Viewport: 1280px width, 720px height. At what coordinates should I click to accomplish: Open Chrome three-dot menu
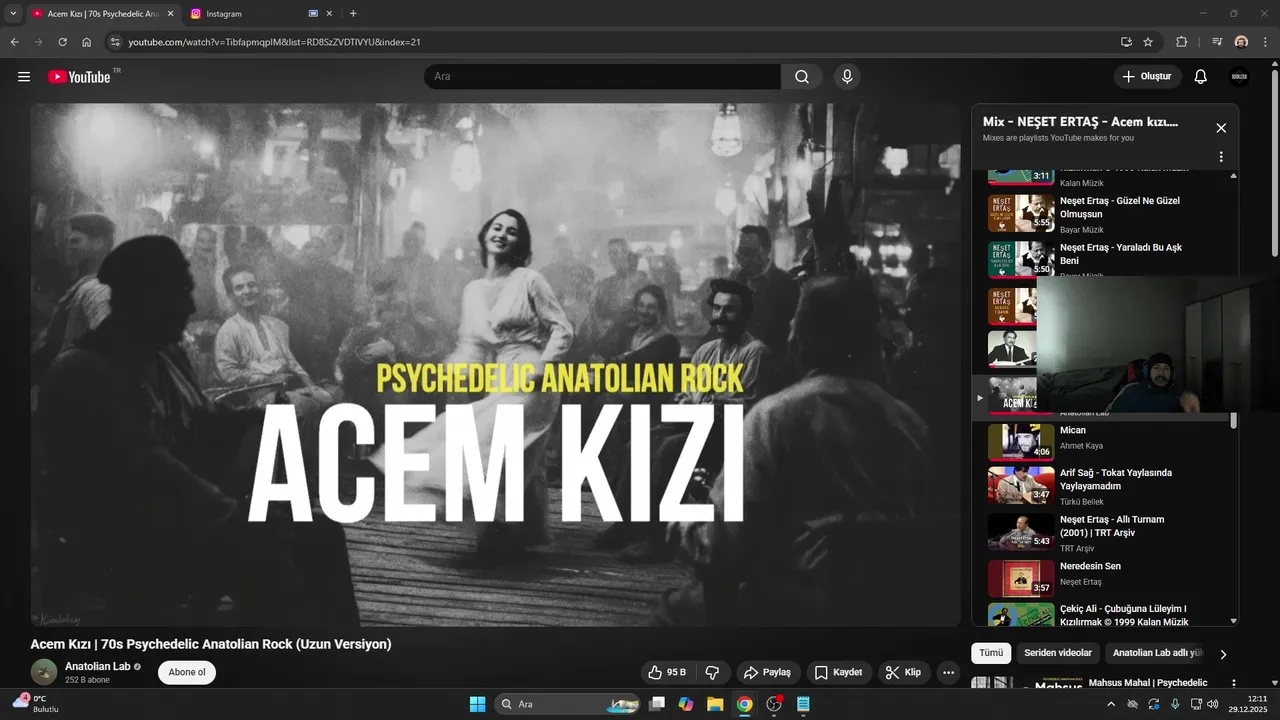coord(1265,42)
